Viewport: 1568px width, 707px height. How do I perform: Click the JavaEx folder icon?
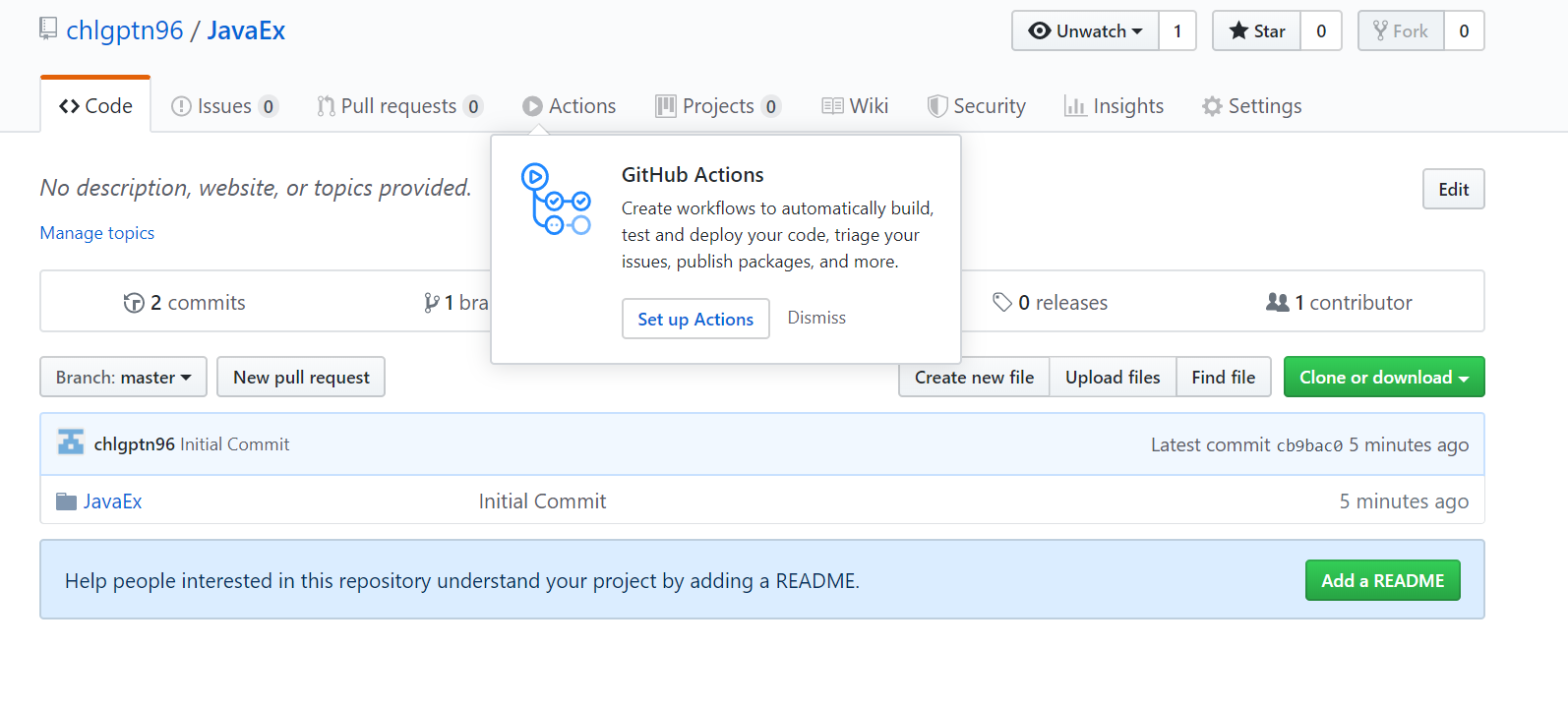point(66,501)
